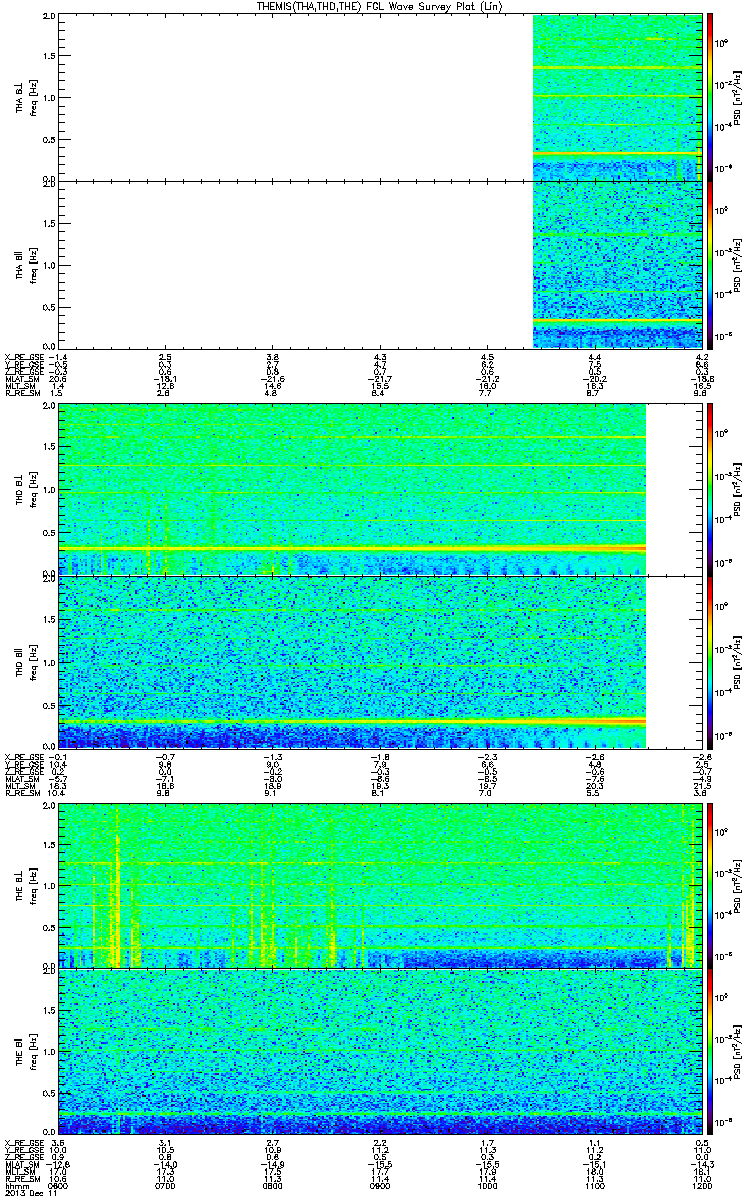Click the THA BII spectrogram data region
Image resolution: width=750 pixels, height=1200 pixels.
point(620,263)
